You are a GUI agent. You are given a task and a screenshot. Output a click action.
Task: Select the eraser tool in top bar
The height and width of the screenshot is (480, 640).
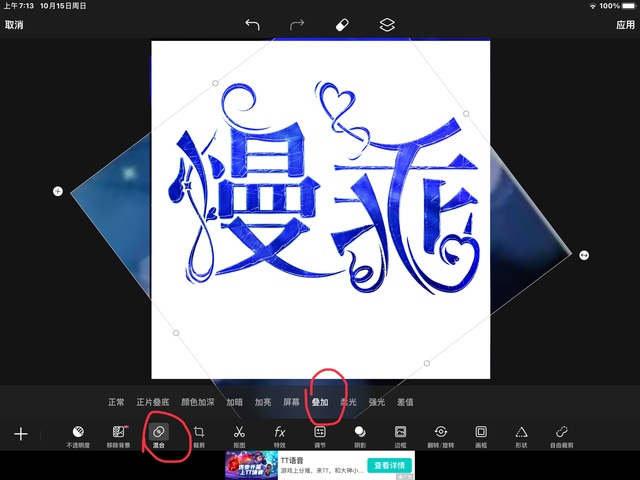click(342, 24)
